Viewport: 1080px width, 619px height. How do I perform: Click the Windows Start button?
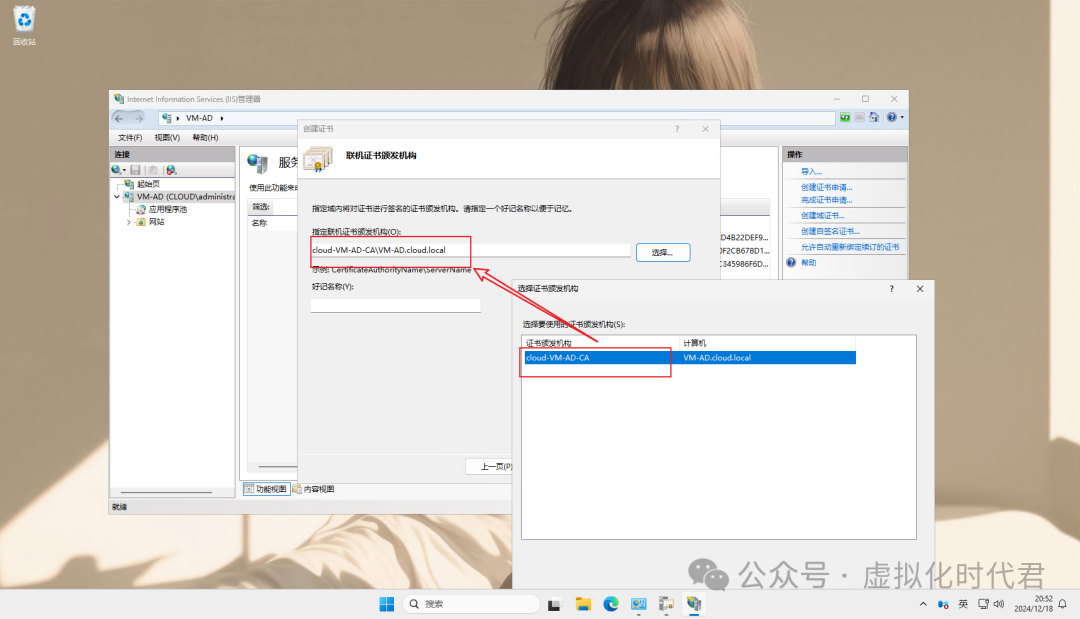click(x=386, y=604)
